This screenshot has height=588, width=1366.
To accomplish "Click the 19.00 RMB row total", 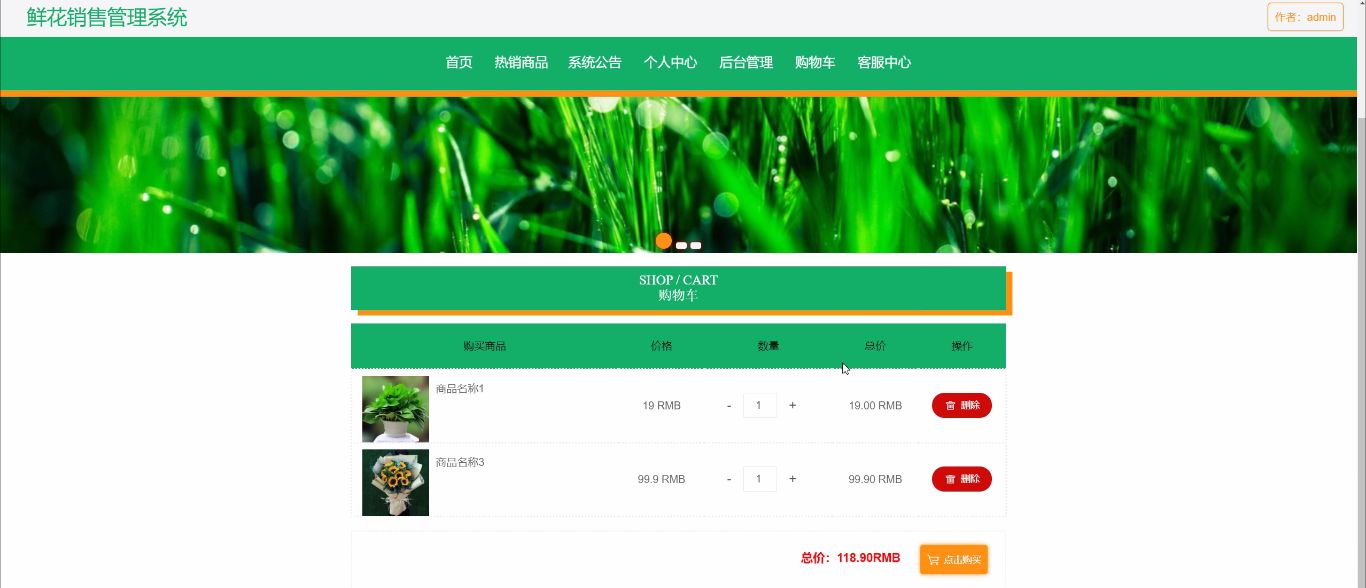I will [875, 406].
